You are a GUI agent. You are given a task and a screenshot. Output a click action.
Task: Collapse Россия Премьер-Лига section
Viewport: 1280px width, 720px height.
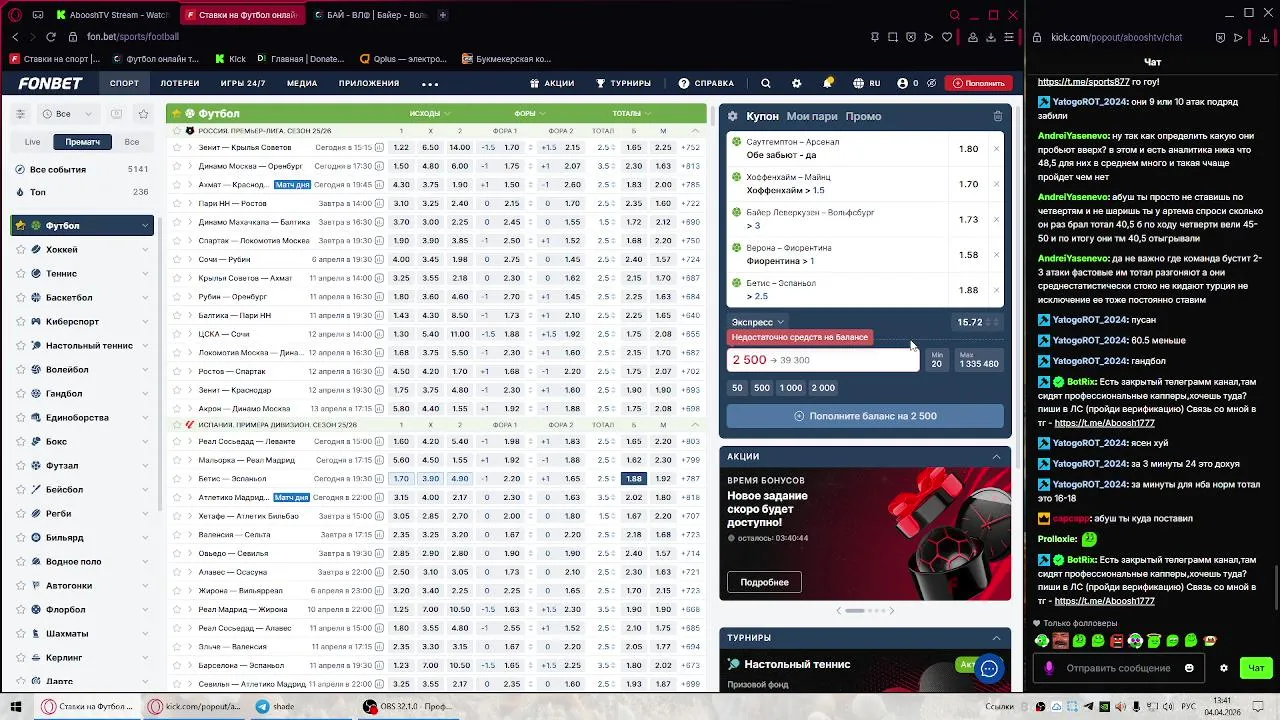(x=696, y=131)
